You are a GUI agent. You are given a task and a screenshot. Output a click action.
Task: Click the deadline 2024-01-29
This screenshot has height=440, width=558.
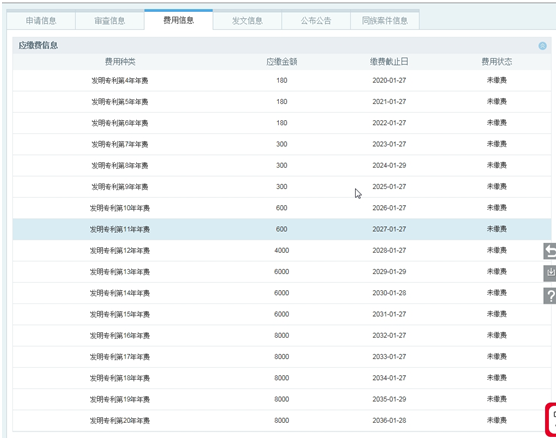coord(389,166)
